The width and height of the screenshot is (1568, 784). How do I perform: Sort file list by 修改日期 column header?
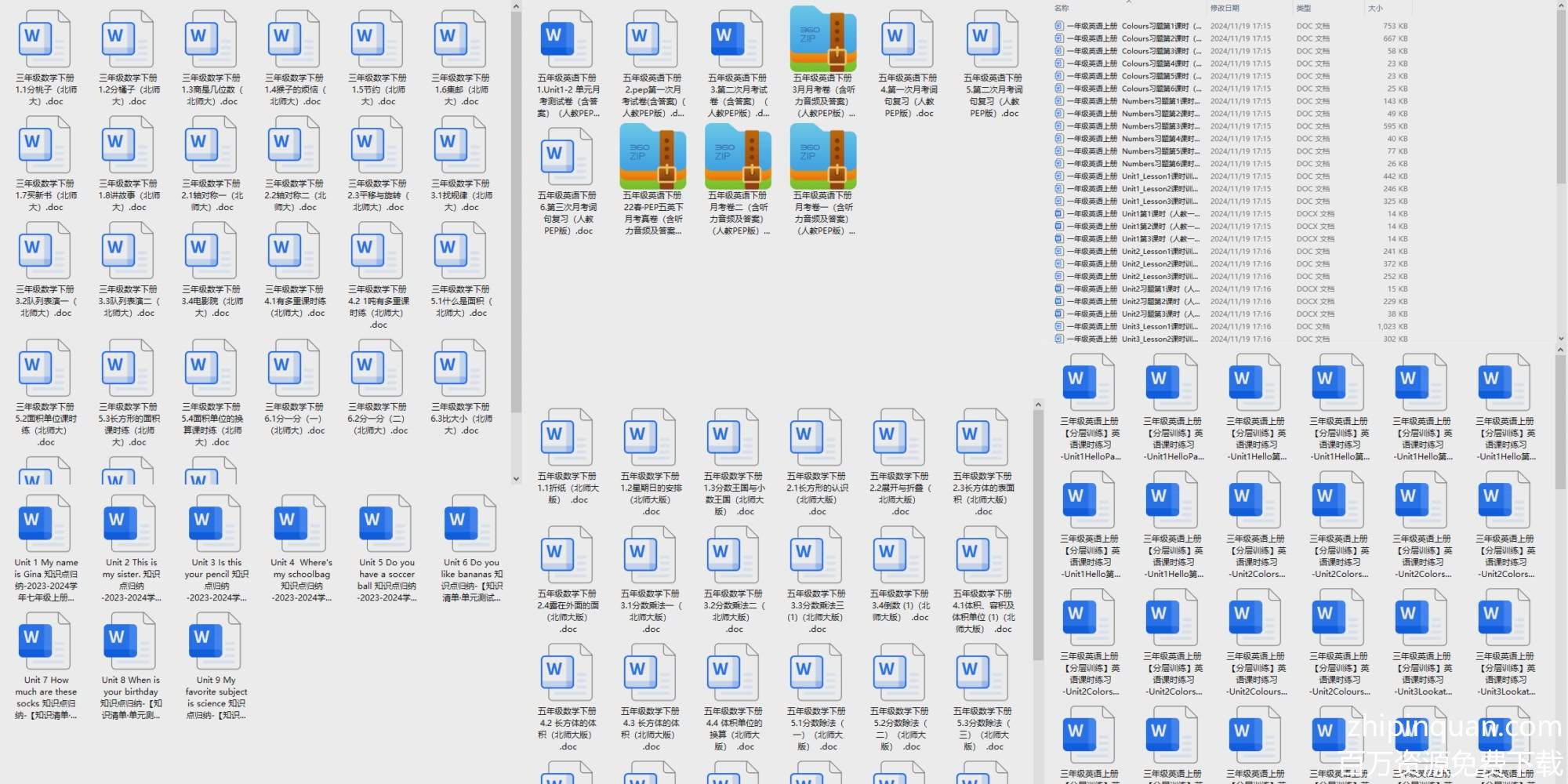pos(1225,8)
